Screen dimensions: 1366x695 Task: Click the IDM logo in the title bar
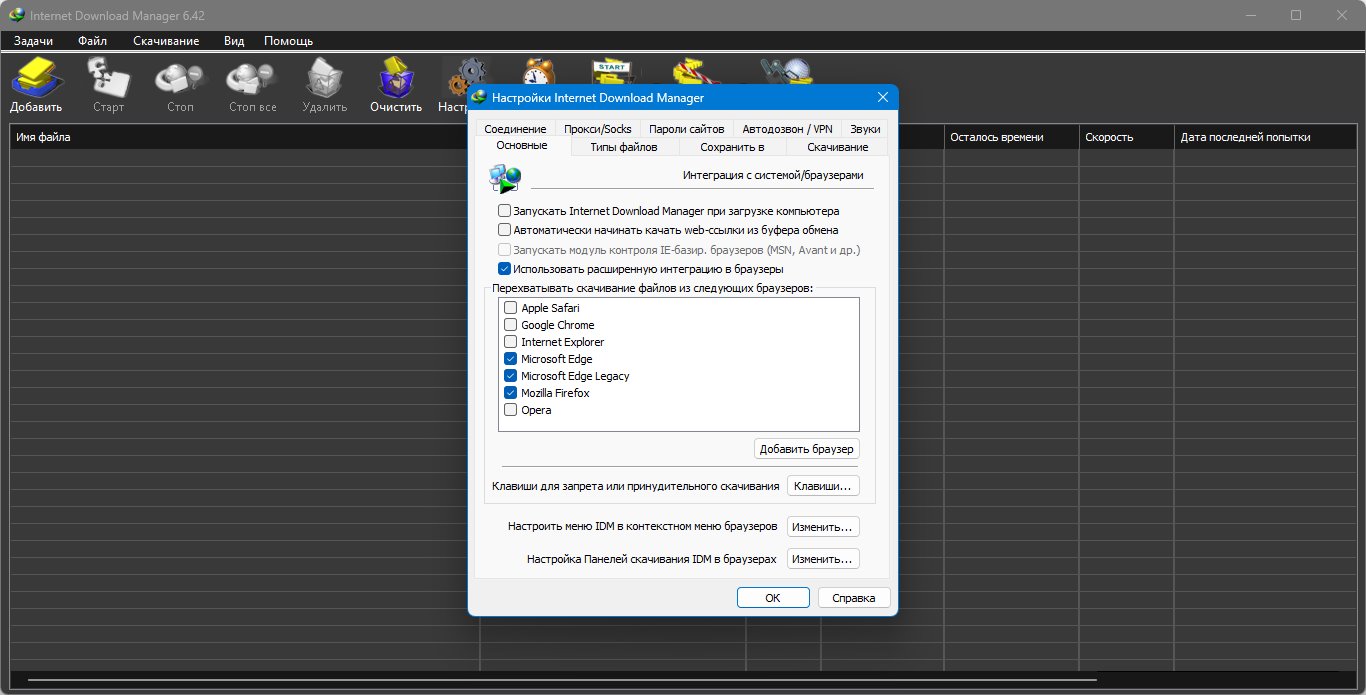coord(16,15)
